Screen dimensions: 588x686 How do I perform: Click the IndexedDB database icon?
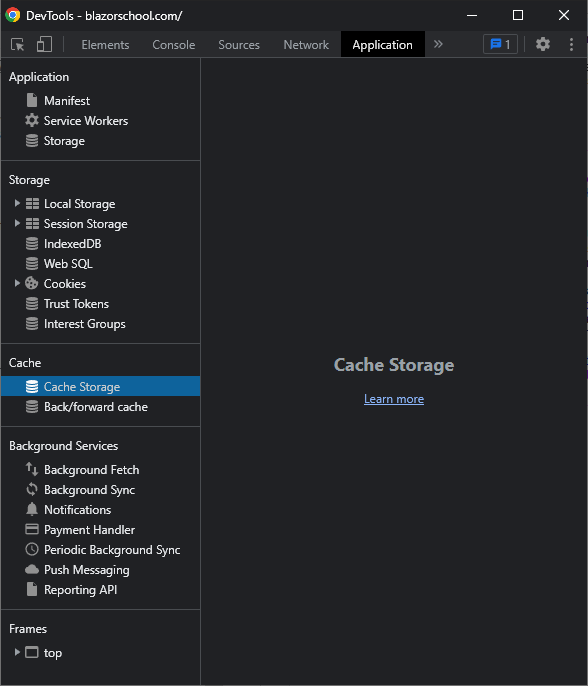click(x=32, y=244)
